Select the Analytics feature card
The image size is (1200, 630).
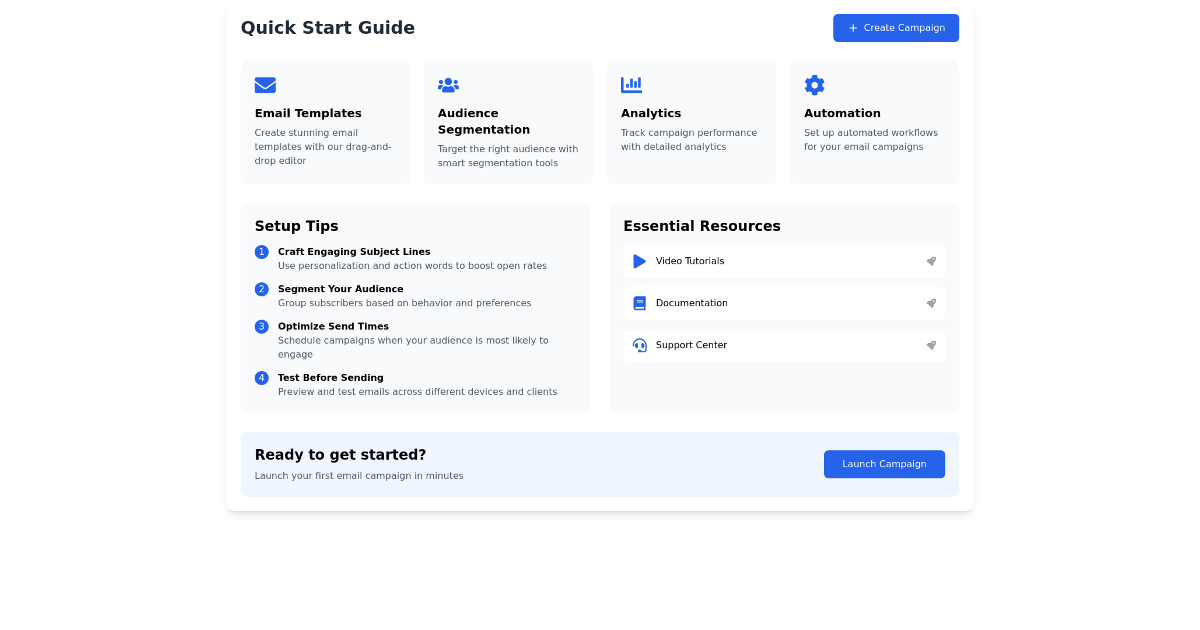point(691,122)
